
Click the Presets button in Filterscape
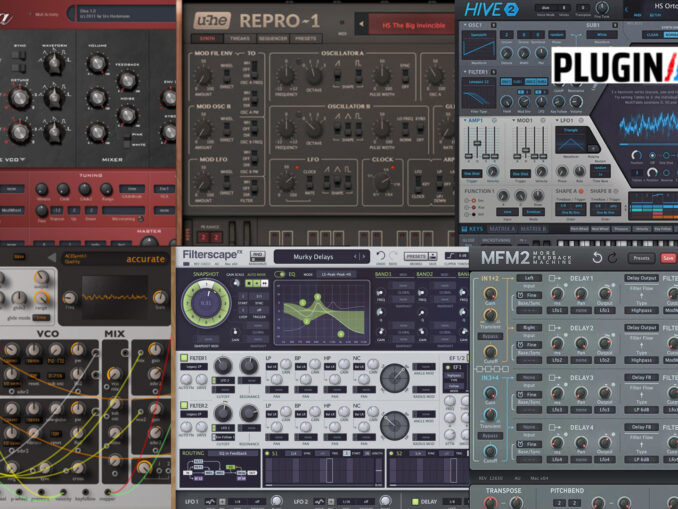(x=415, y=256)
